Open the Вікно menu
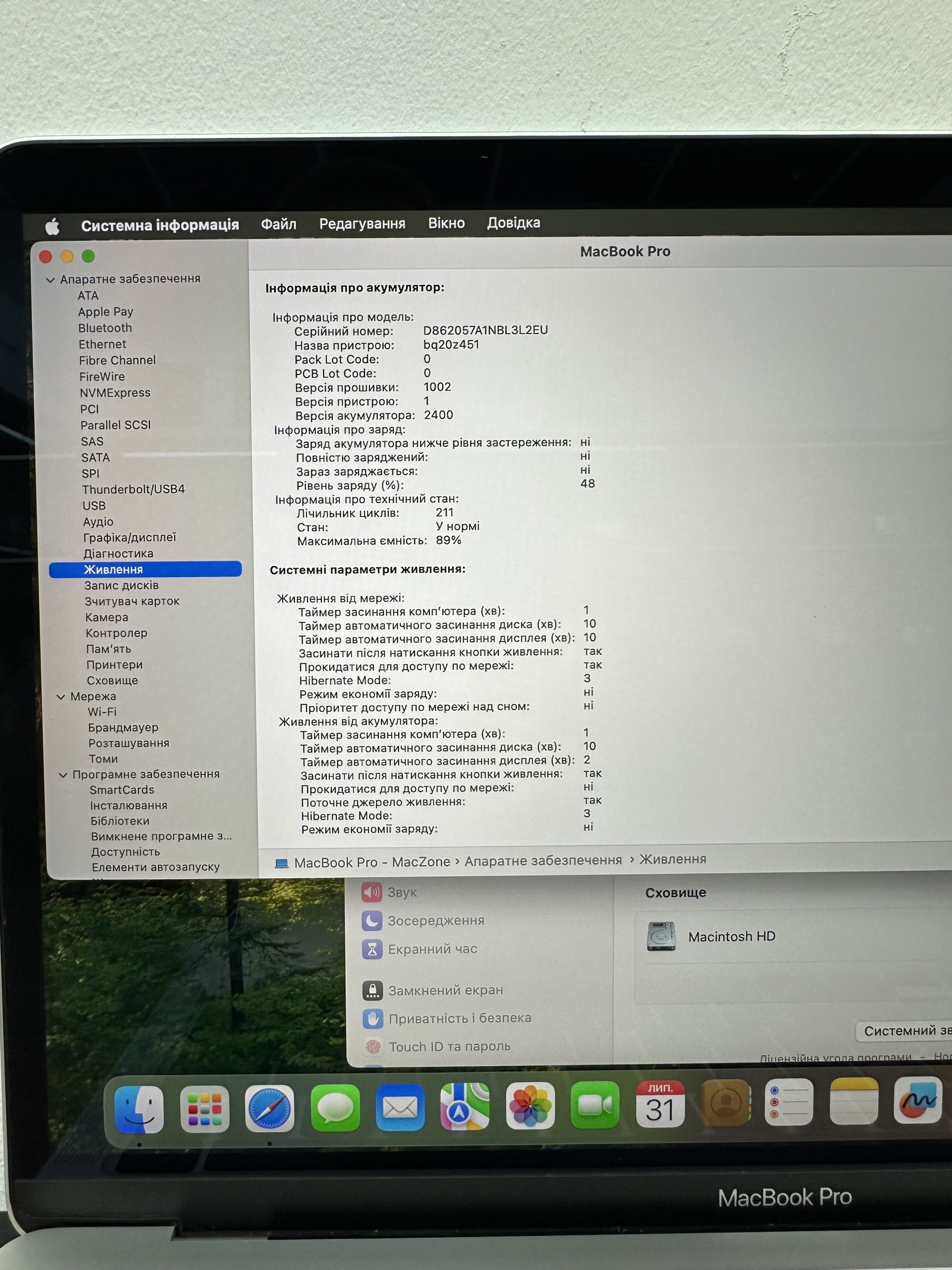This screenshot has width=952, height=1270. (x=446, y=223)
